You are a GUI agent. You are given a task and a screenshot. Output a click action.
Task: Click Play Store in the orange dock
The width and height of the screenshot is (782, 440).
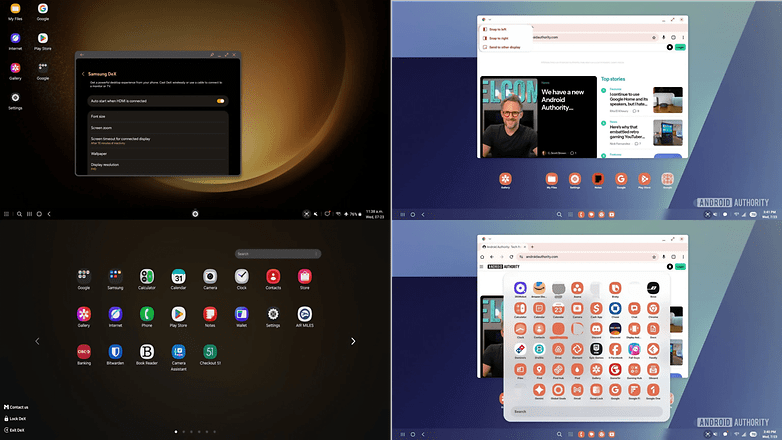[x=644, y=180]
